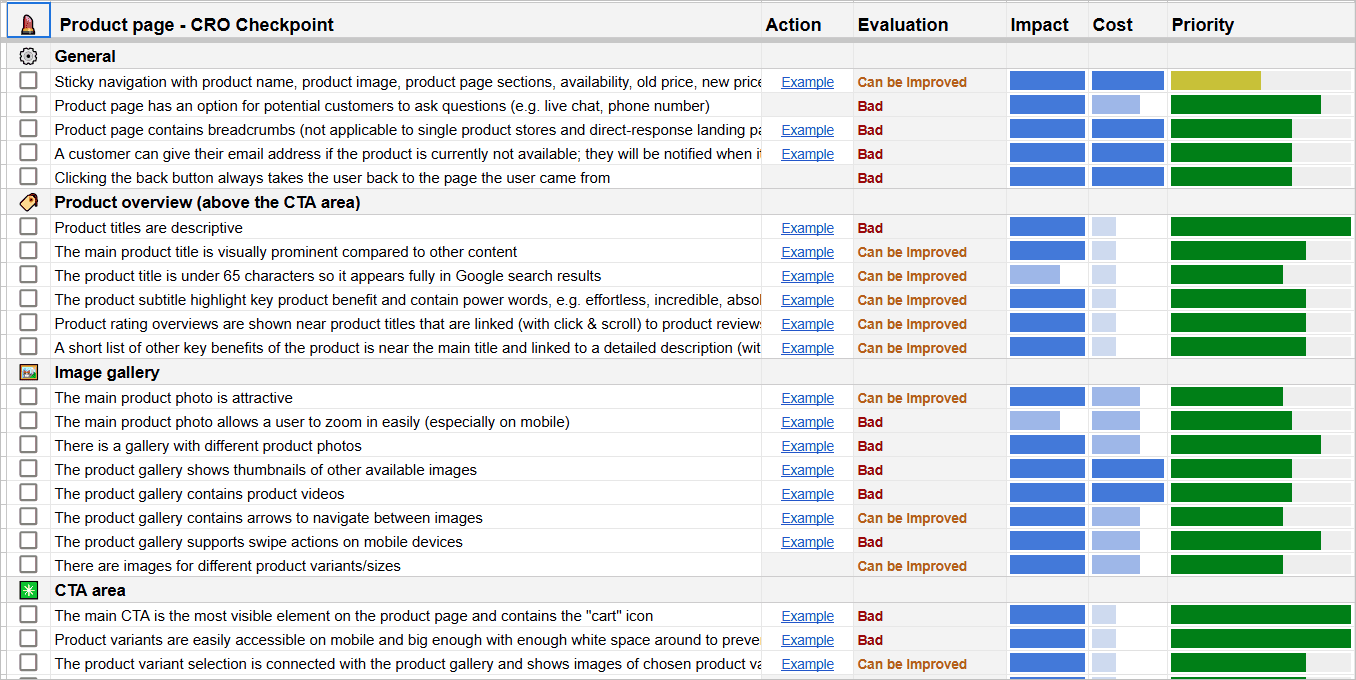
Task: Open the Example link for 'Product titles are descriptive'
Action: pyautogui.click(x=807, y=227)
